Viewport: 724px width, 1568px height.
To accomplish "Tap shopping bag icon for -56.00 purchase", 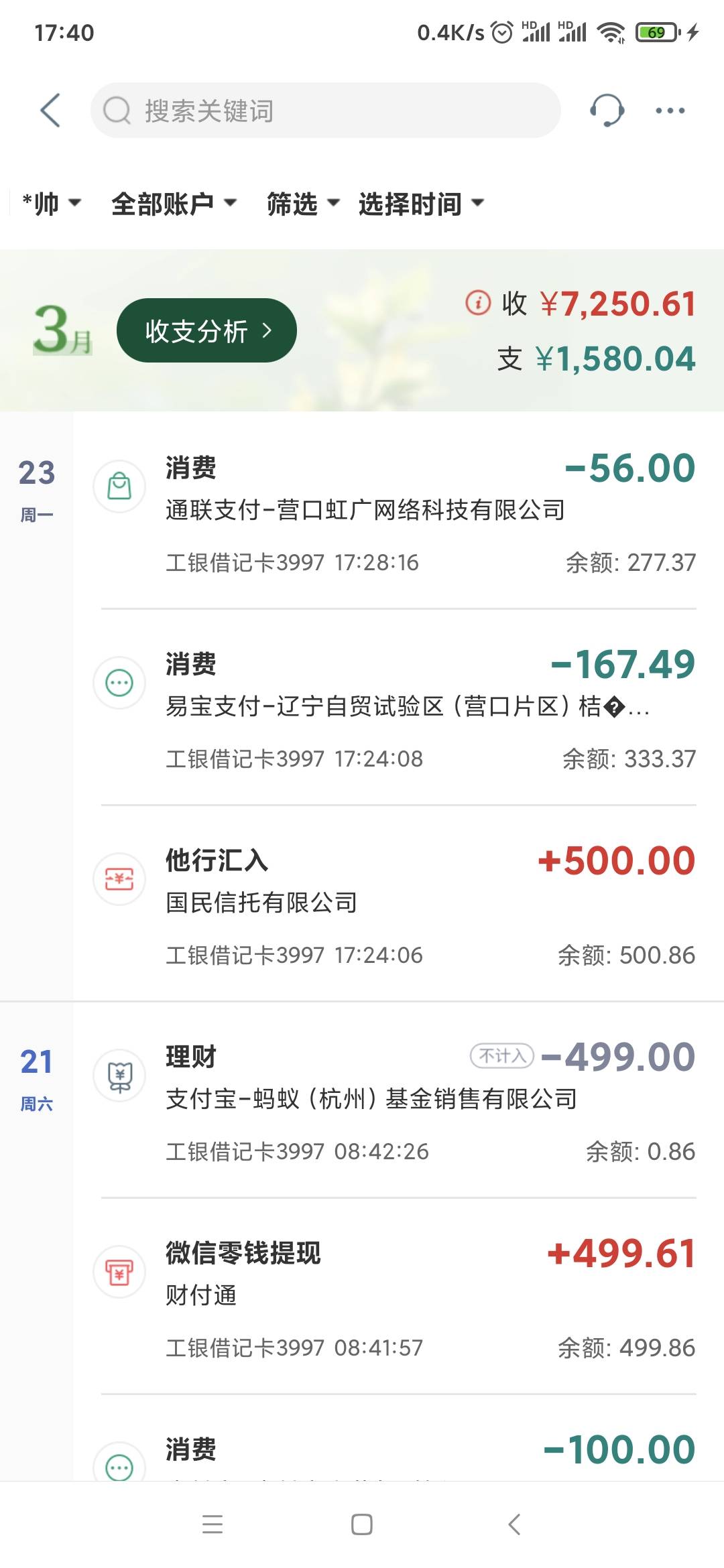I will 119,486.
